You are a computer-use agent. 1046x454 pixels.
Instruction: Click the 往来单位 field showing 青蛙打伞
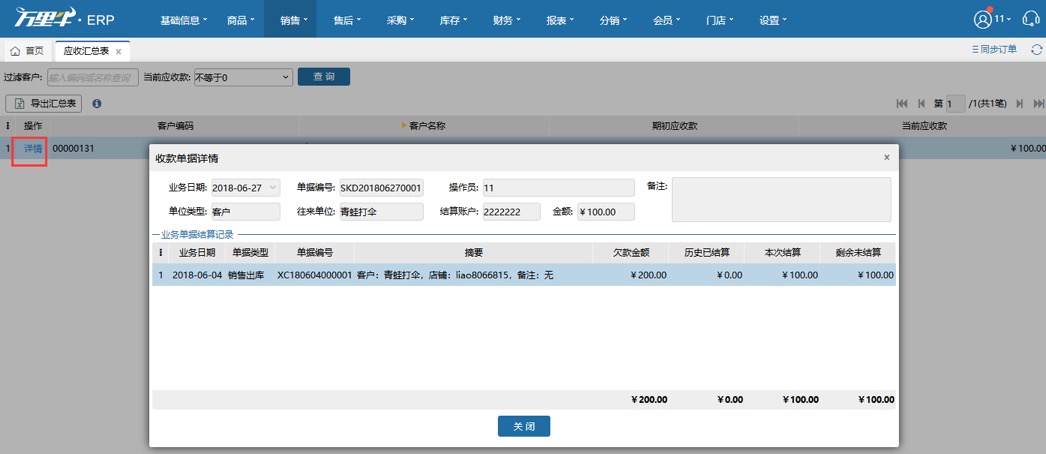[382, 212]
